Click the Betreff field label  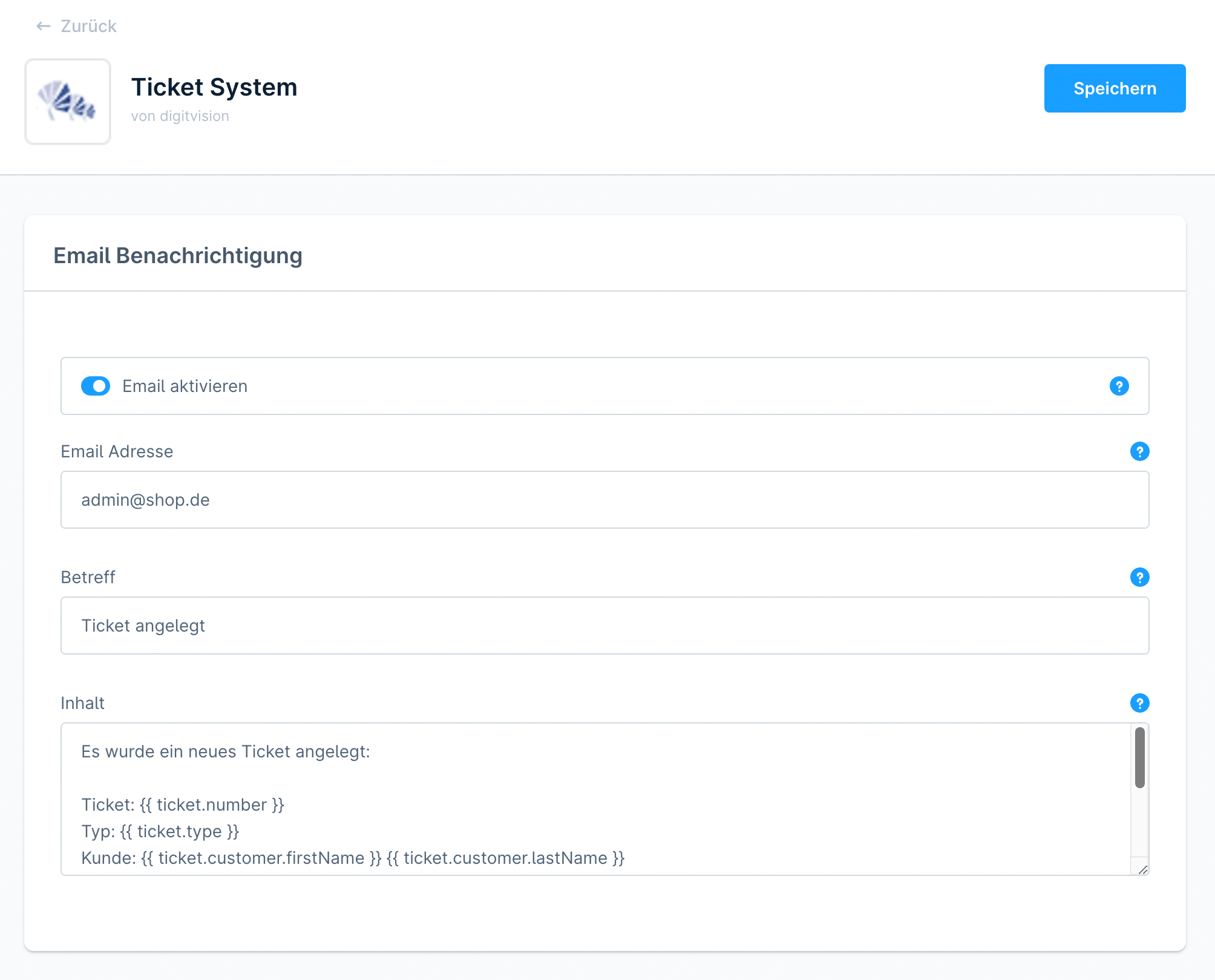88,577
